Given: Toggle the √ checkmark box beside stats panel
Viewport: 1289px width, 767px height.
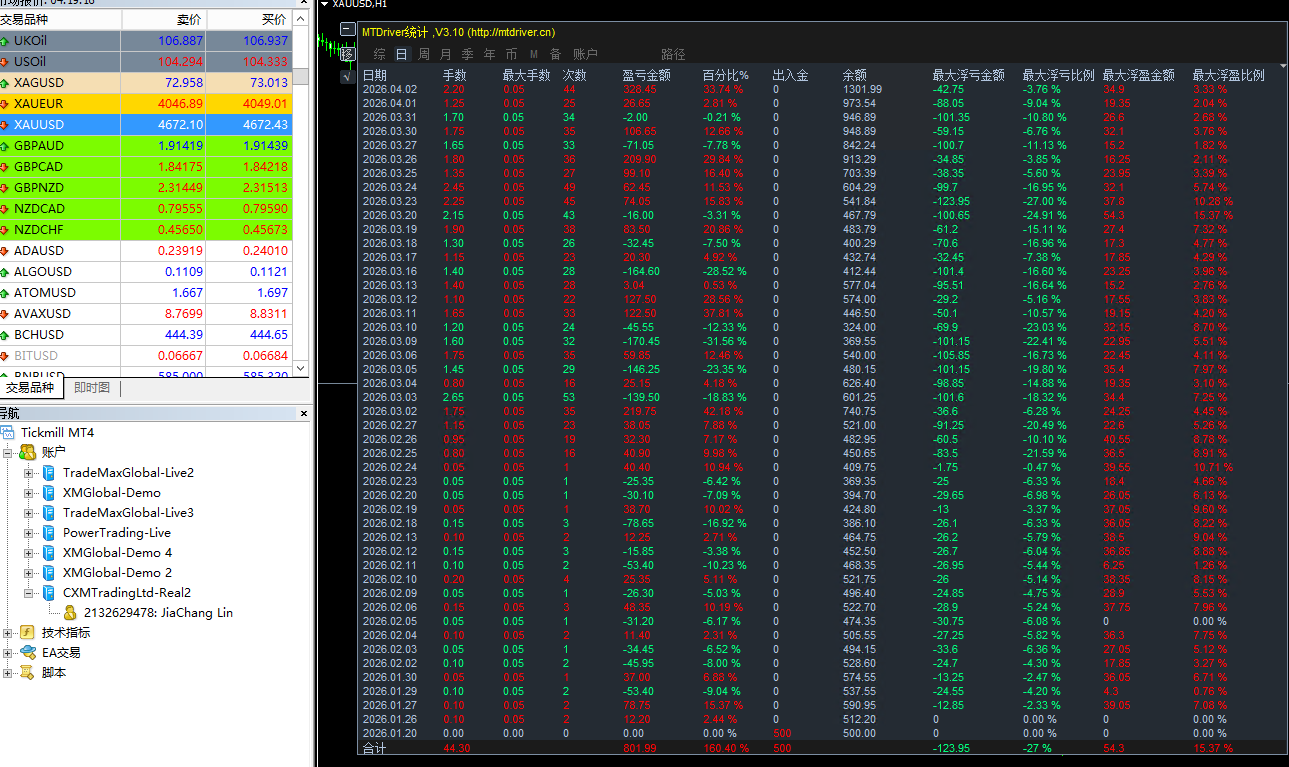Looking at the screenshot, I should click(x=347, y=76).
